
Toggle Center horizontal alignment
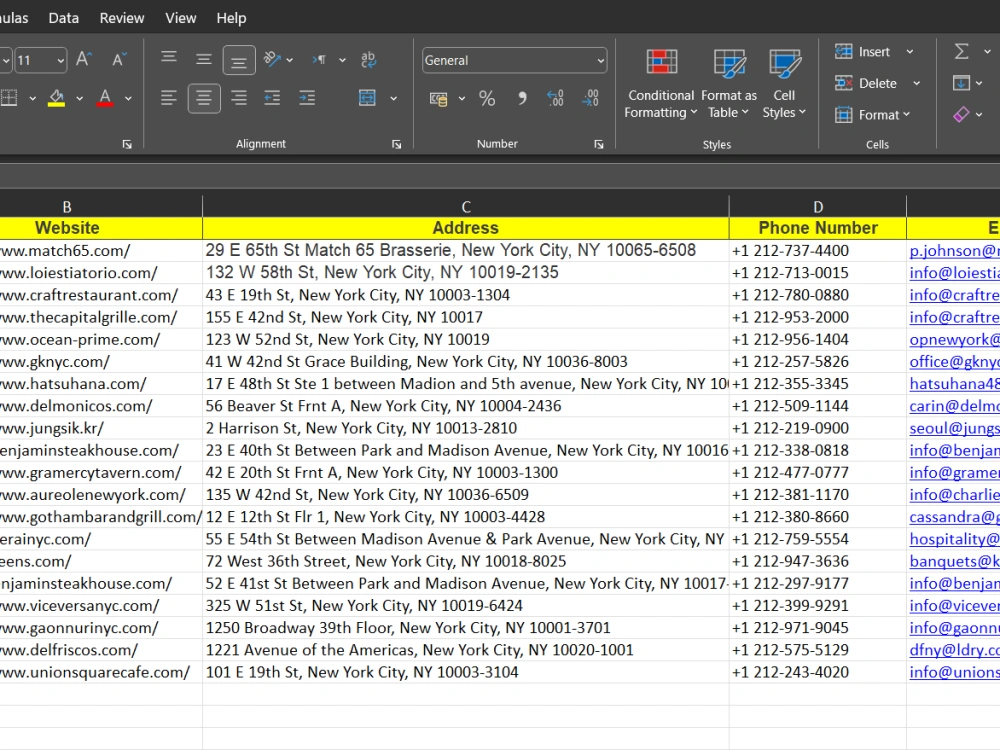pyautogui.click(x=204, y=98)
